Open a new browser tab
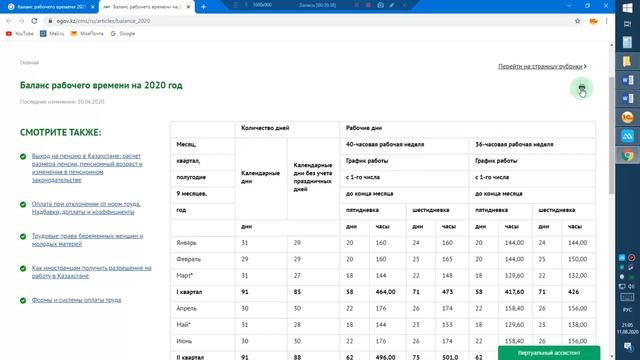 (203, 7)
